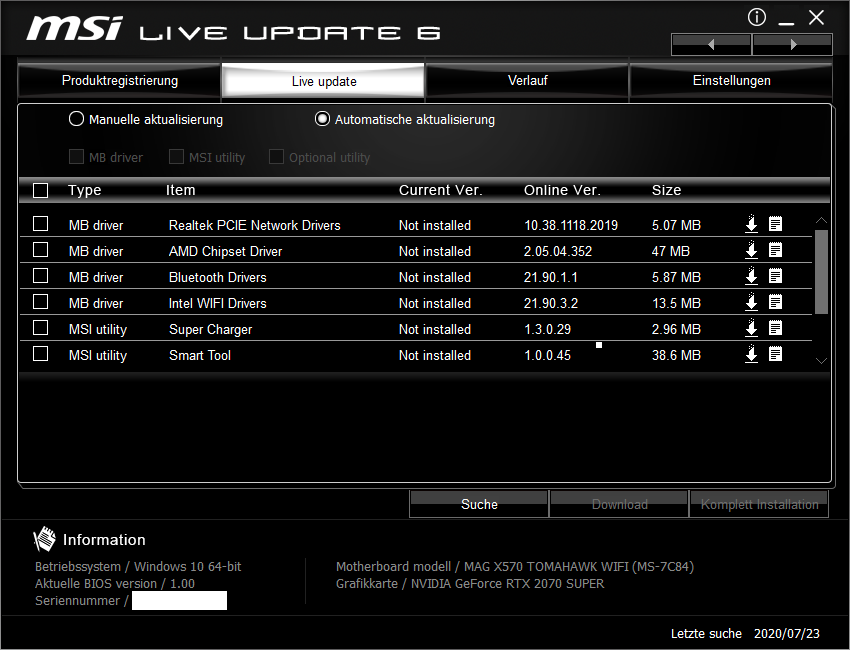The image size is (850, 650).
Task: Click the list scrollbar down arrow
Action: 821,361
